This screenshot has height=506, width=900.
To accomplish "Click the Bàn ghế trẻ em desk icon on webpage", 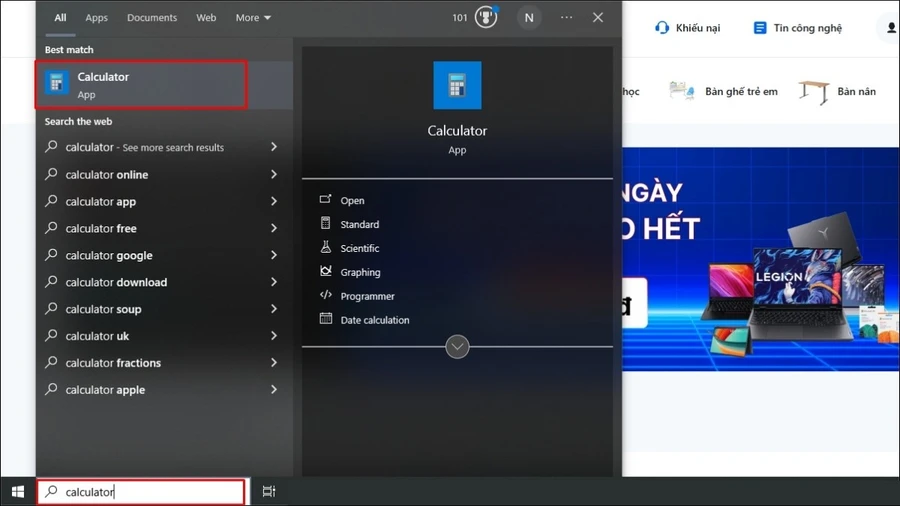I will (682, 91).
